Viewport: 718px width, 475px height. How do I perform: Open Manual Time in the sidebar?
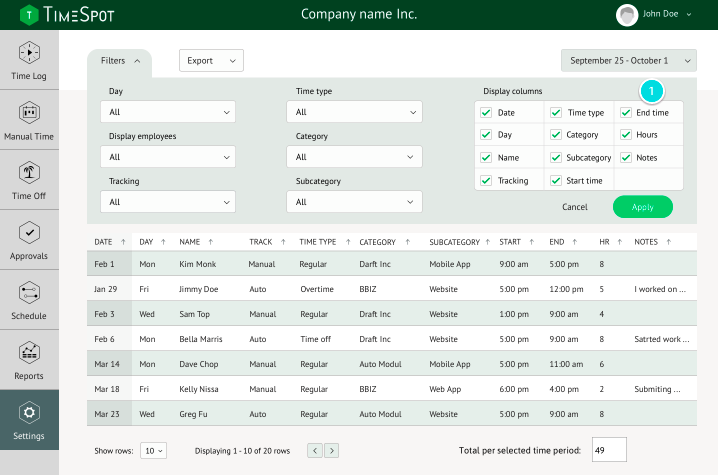click(29, 120)
